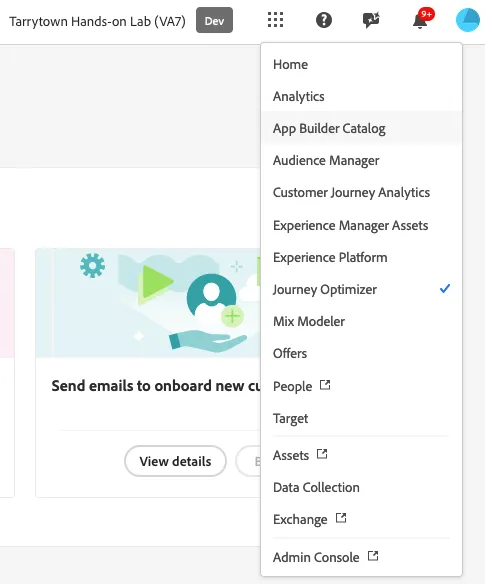This screenshot has width=485, height=584.
Task: Click the checkmark beside Journey Optimizer
Action: [445, 289]
